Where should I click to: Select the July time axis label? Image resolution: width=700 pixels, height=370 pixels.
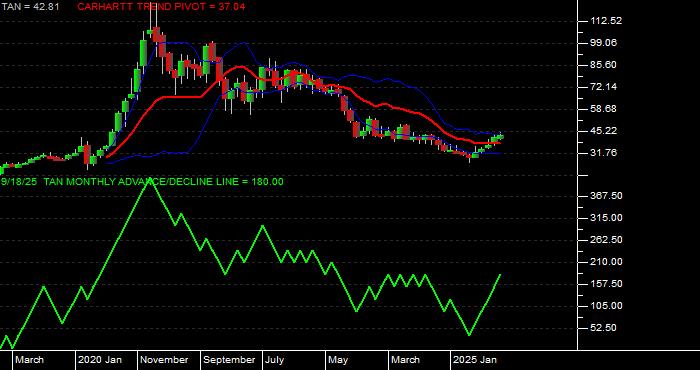pos(275,360)
